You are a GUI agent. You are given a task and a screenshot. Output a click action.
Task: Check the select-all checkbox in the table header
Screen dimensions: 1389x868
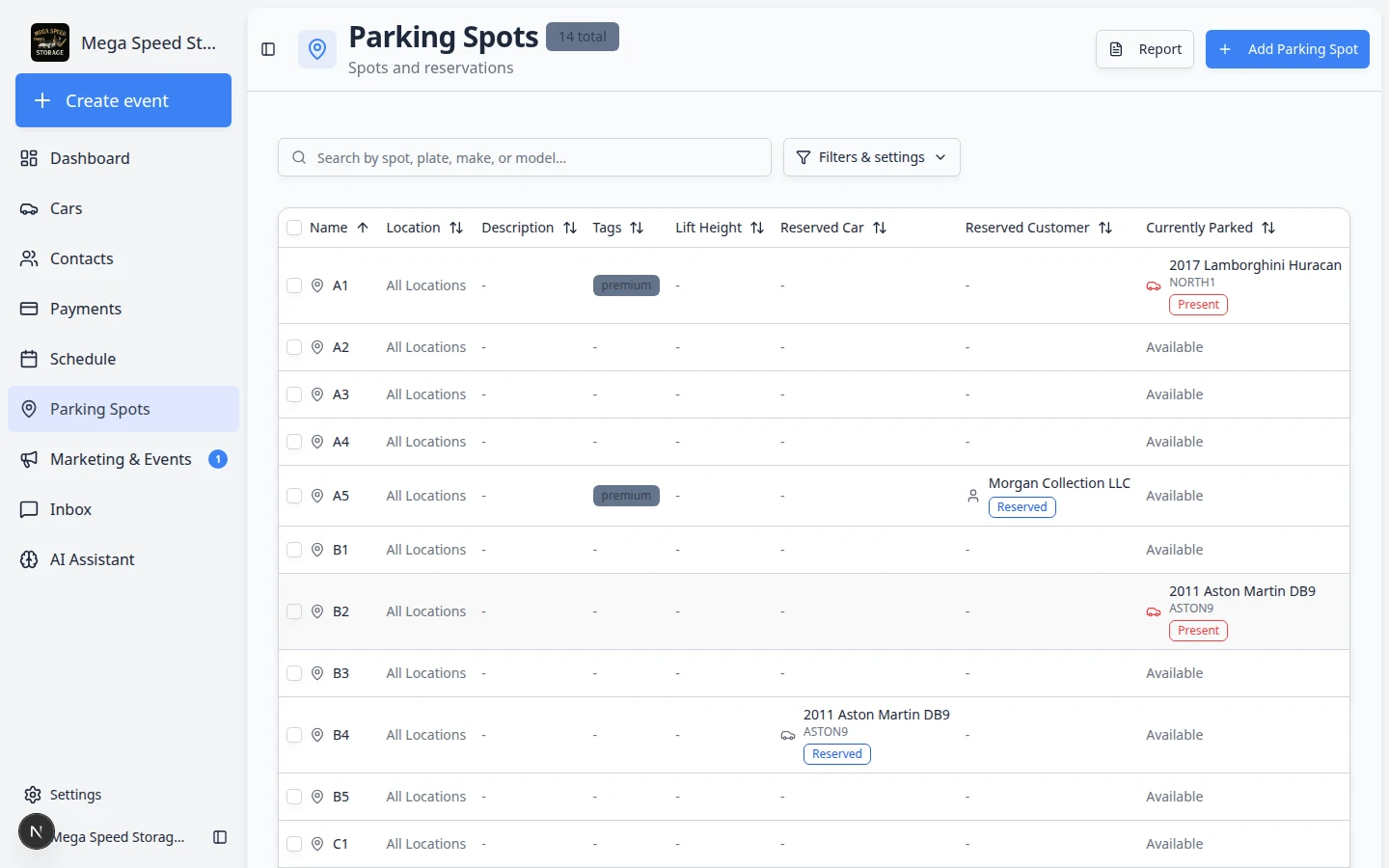(x=294, y=228)
